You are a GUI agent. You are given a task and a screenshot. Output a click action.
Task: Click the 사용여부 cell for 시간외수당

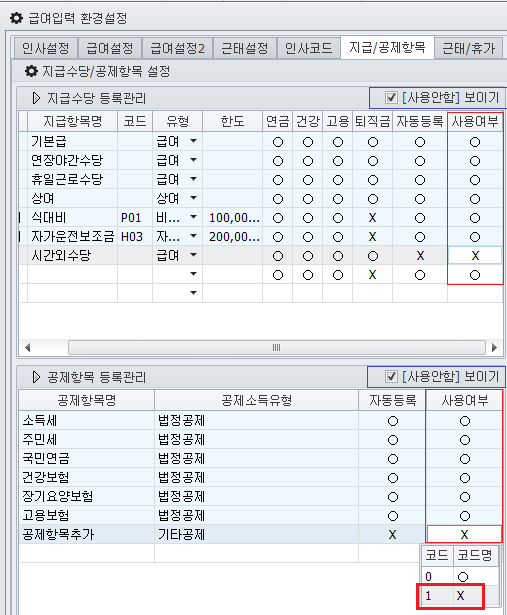(x=475, y=256)
